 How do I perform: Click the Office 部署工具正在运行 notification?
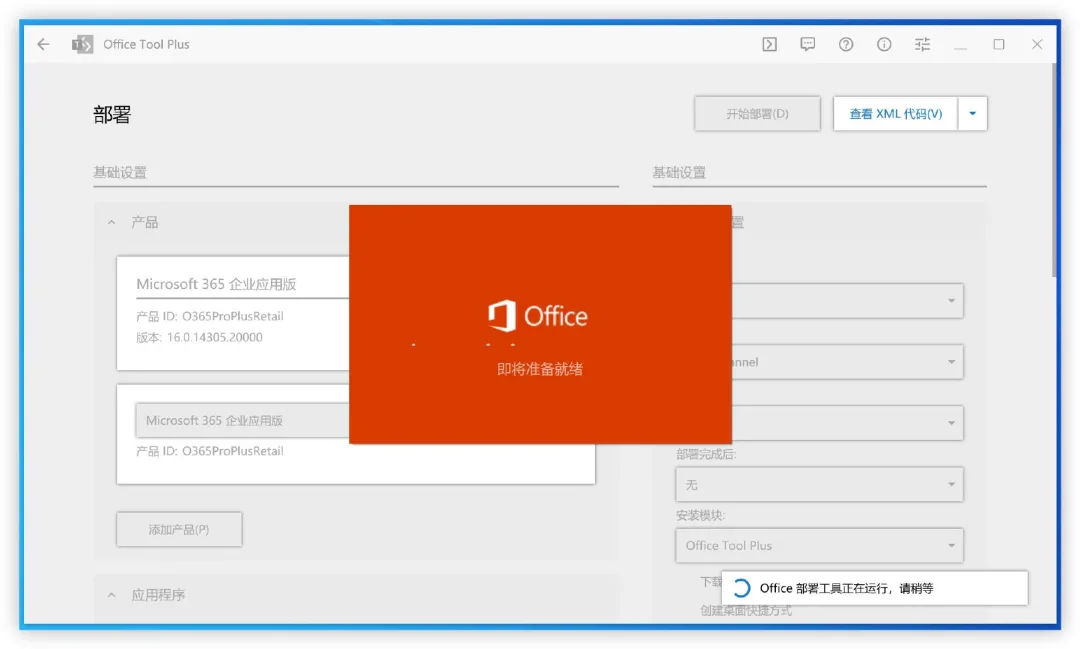coord(875,588)
